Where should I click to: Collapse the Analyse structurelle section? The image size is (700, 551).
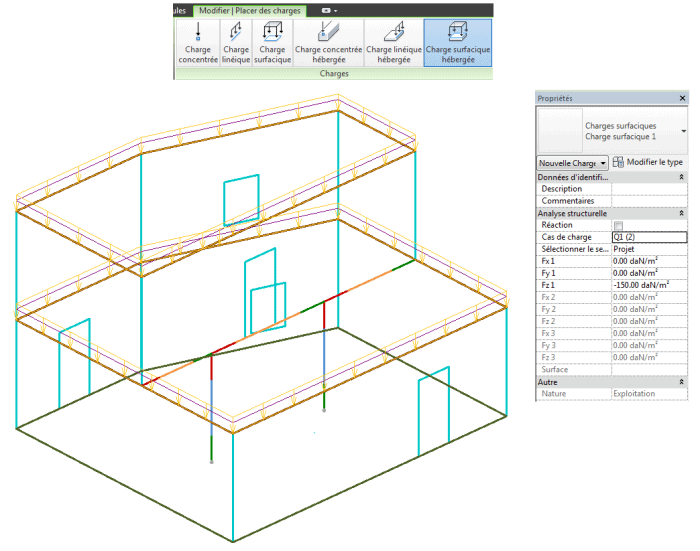(681, 213)
